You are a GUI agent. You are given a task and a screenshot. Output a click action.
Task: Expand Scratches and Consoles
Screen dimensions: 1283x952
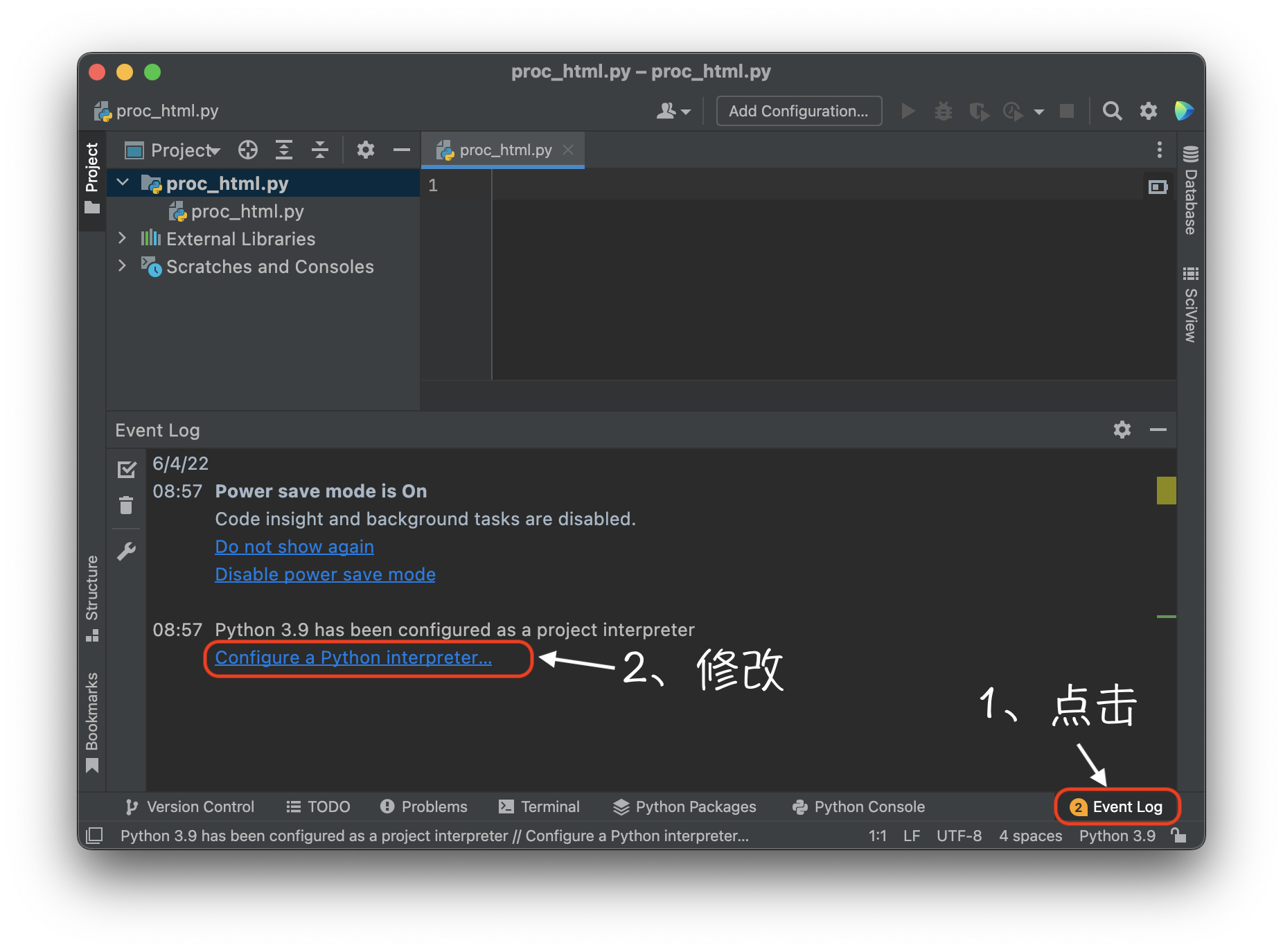(x=123, y=266)
